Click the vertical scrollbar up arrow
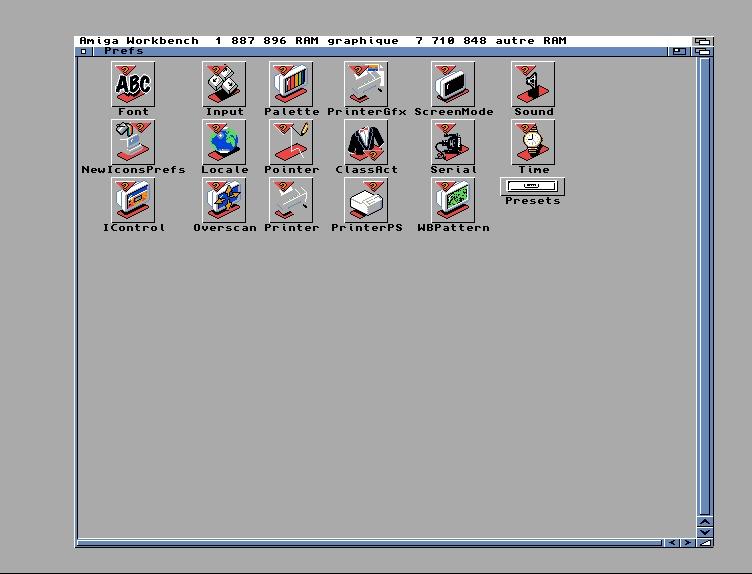 point(705,522)
